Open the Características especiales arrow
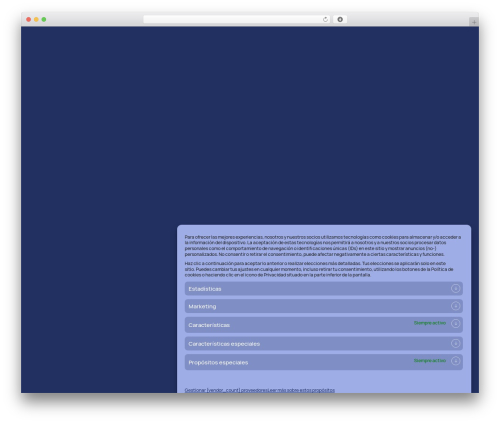Image resolution: width=500 pixels, height=423 pixels. pyautogui.click(x=455, y=343)
